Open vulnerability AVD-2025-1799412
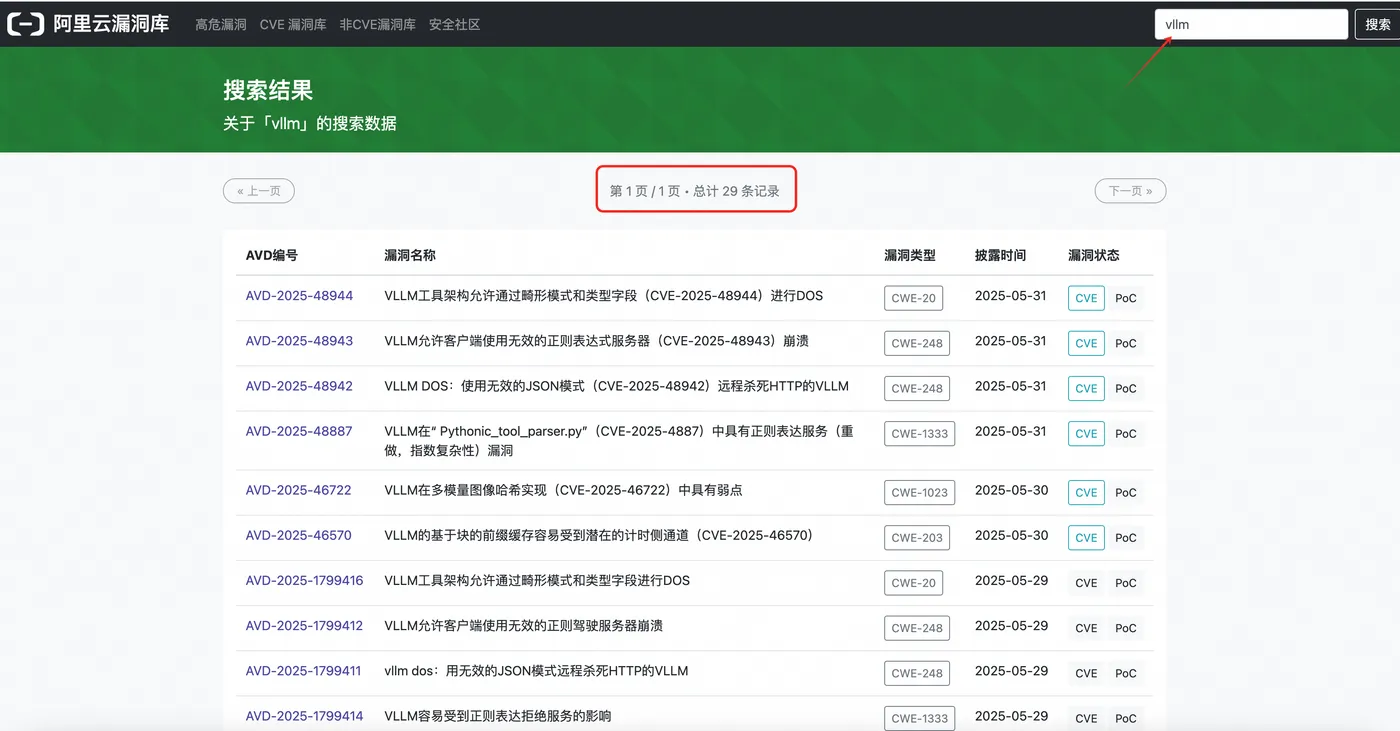The height and width of the screenshot is (731, 1400). pyautogui.click(x=305, y=625)
